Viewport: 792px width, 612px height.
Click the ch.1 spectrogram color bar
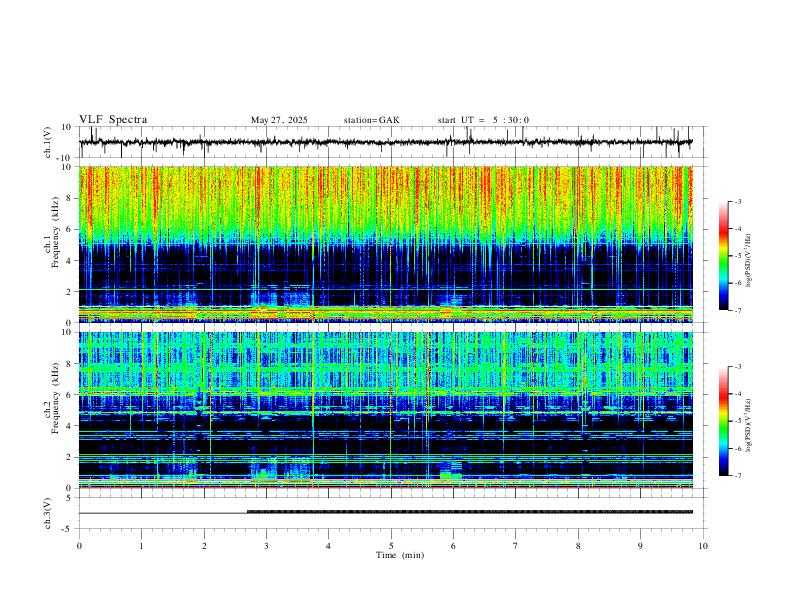point(723,256)
